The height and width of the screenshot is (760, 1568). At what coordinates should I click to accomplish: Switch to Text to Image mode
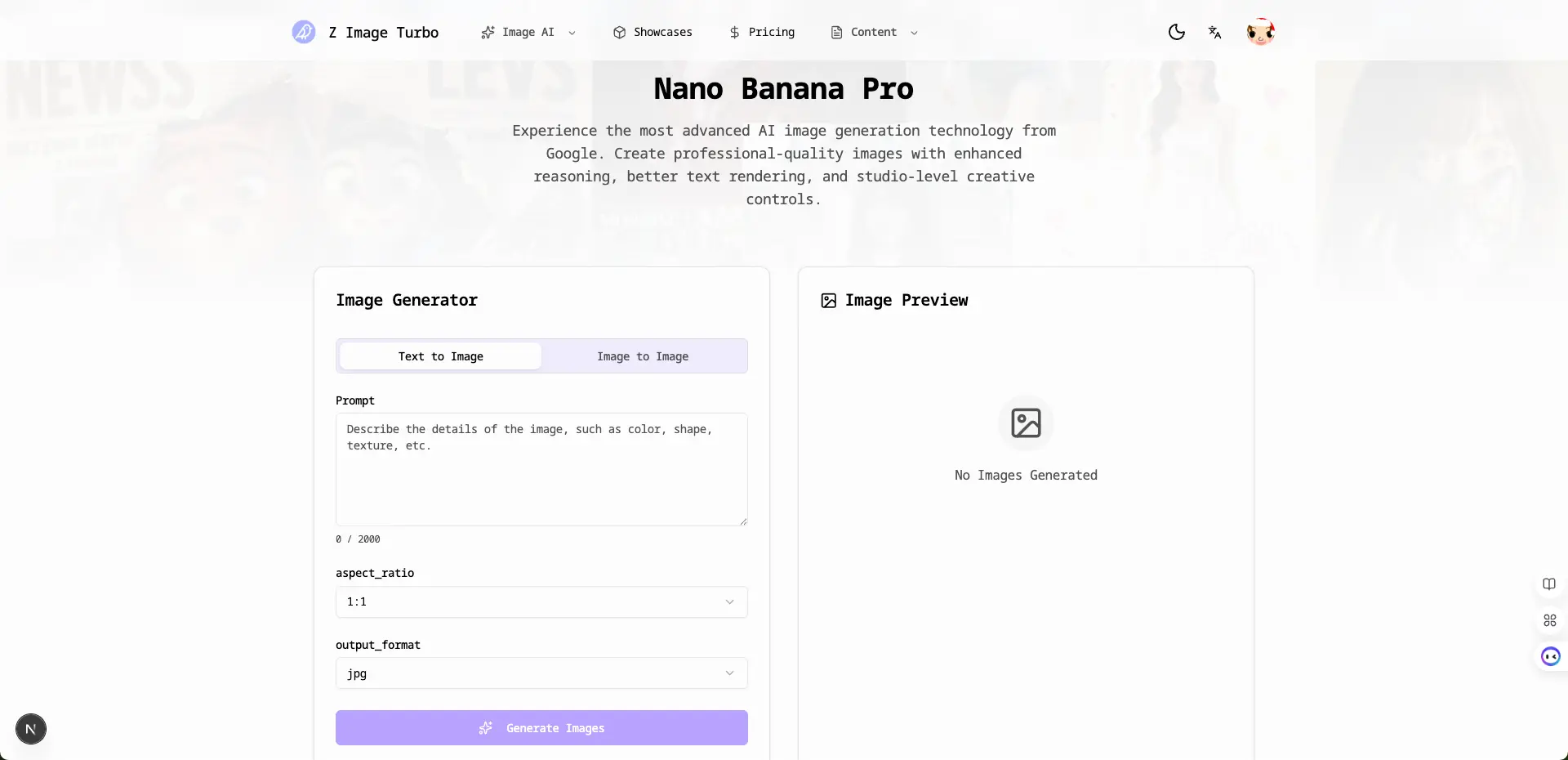point(440,356)
